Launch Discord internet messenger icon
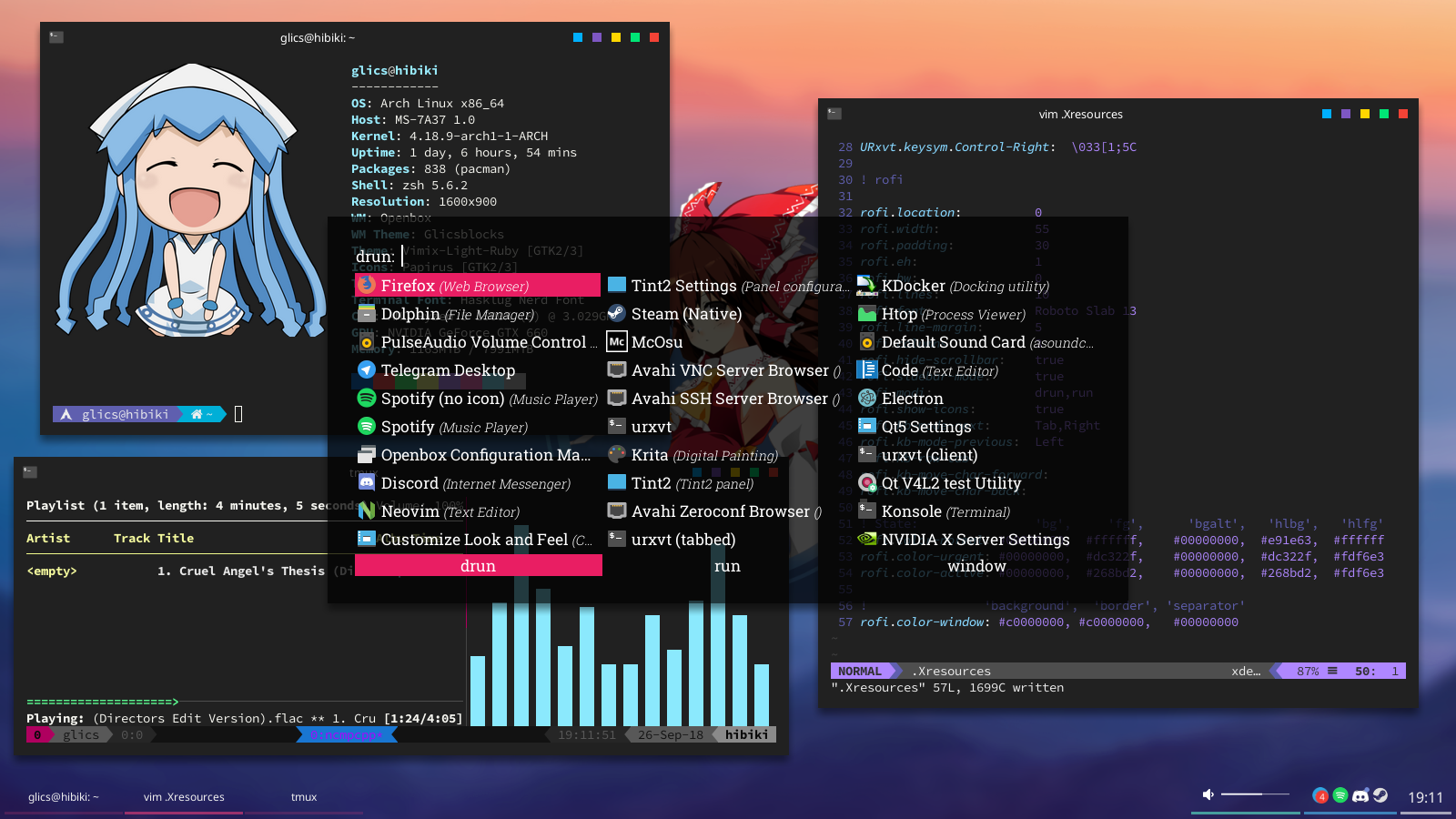1456x819 pixels. (367, 483)
